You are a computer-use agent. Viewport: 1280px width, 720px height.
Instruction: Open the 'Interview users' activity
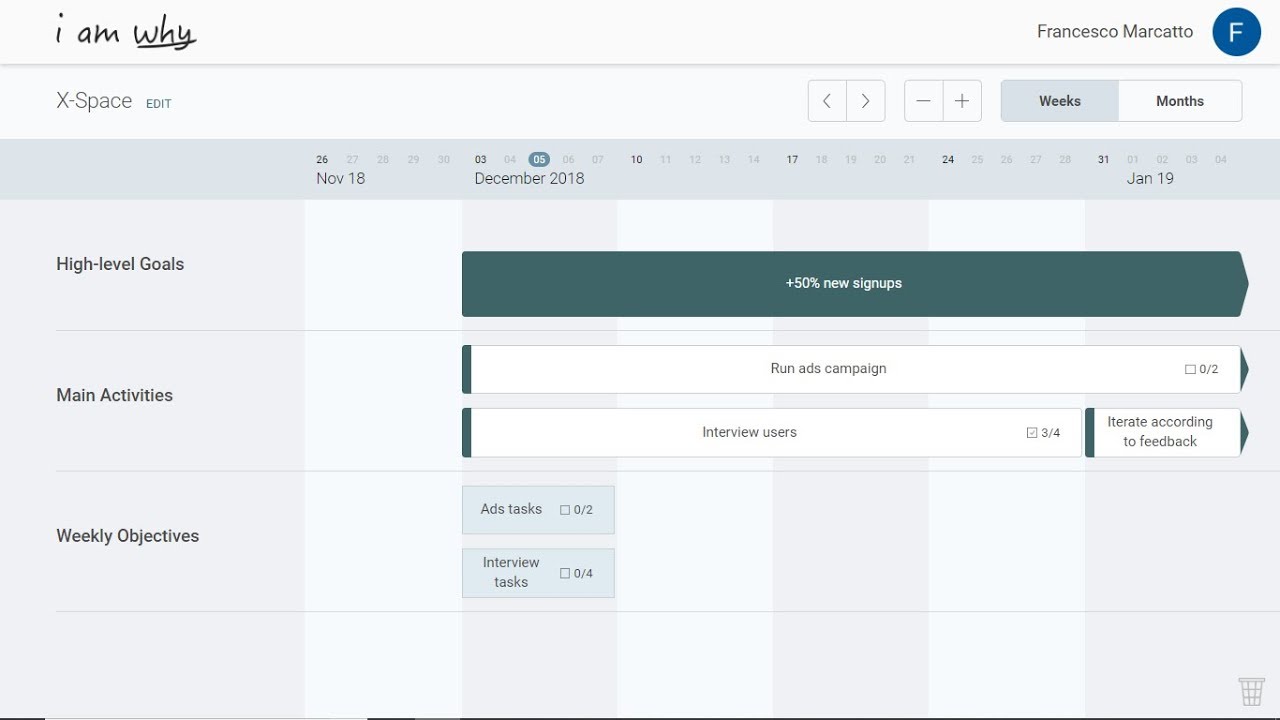[771, 433]
